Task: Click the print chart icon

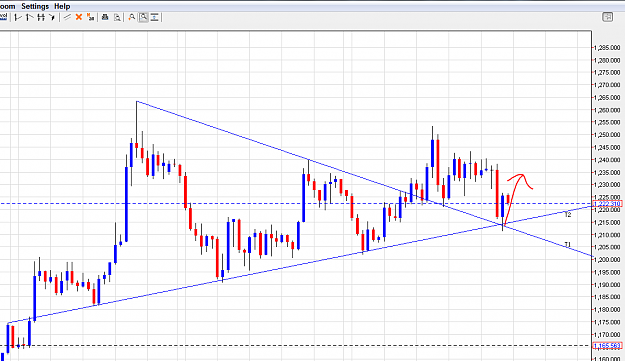Action: click(105, 17)
